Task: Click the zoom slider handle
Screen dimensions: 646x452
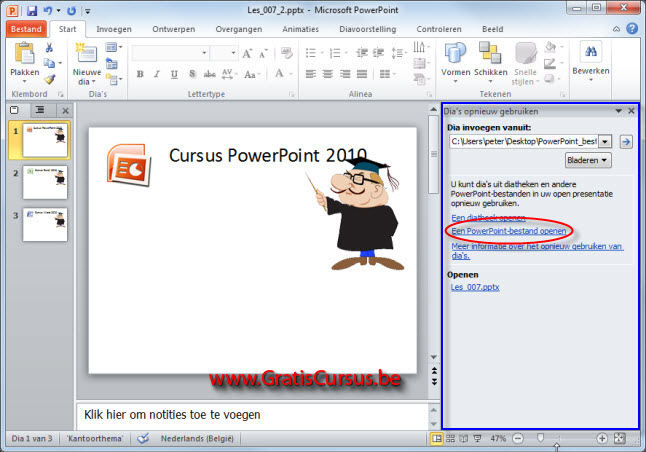Action: pyautogui.click(x=541, y=438)
